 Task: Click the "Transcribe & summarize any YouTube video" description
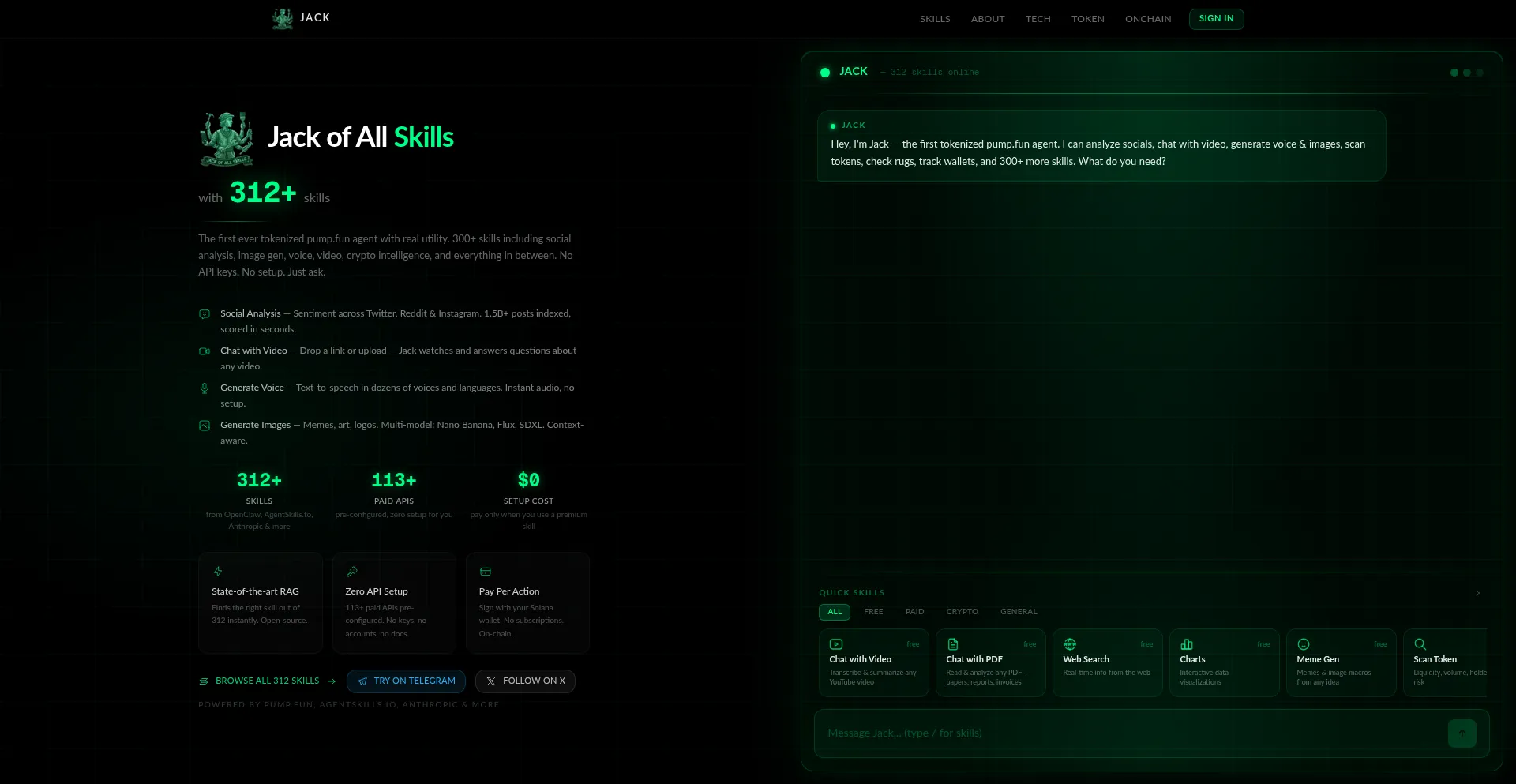pos(872,677)
